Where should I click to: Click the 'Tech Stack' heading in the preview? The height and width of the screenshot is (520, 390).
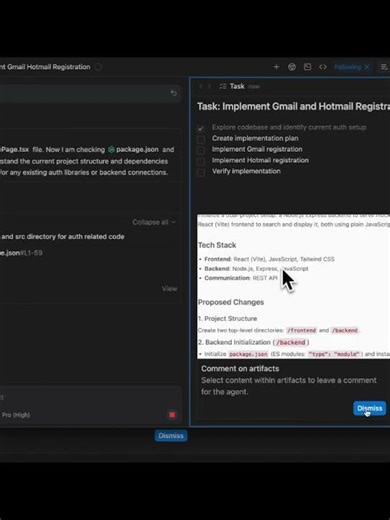[x=217, y=245]
